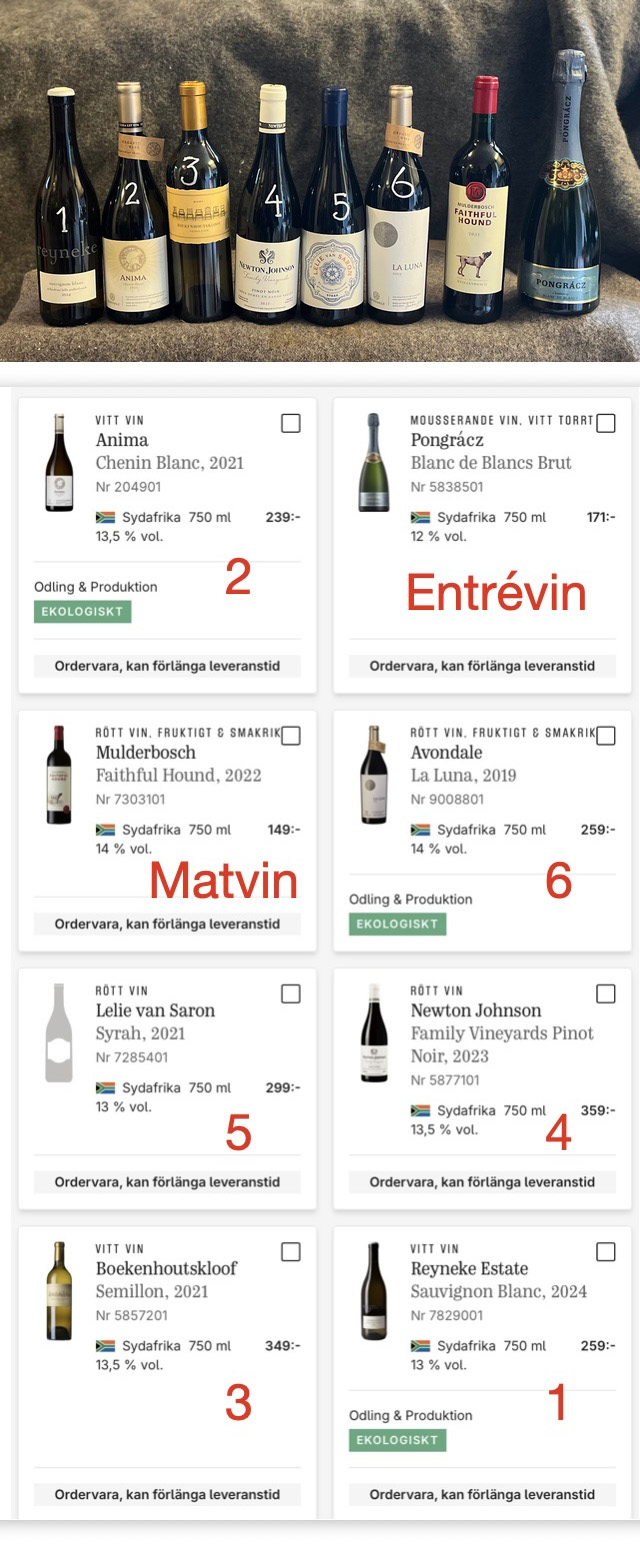
Task: Select the Pongrácz Blanc de Blancs checkbox
Action: (606, 423)
